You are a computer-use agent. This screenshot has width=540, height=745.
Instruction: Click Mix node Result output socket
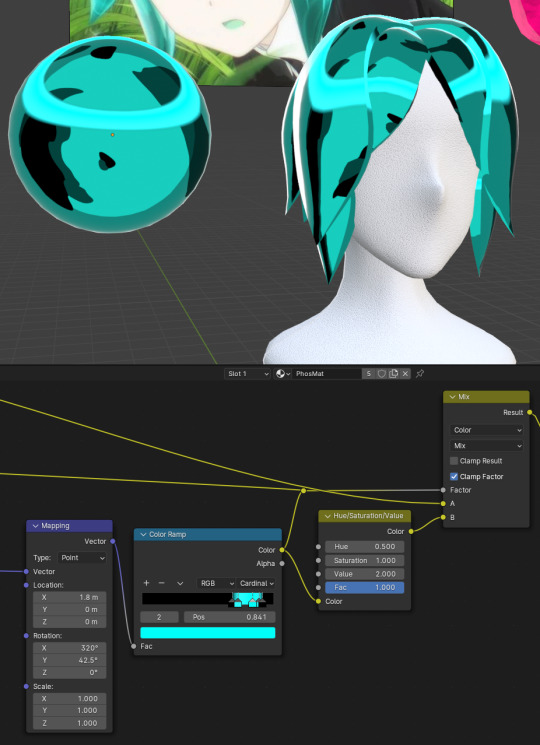point(529,412)
